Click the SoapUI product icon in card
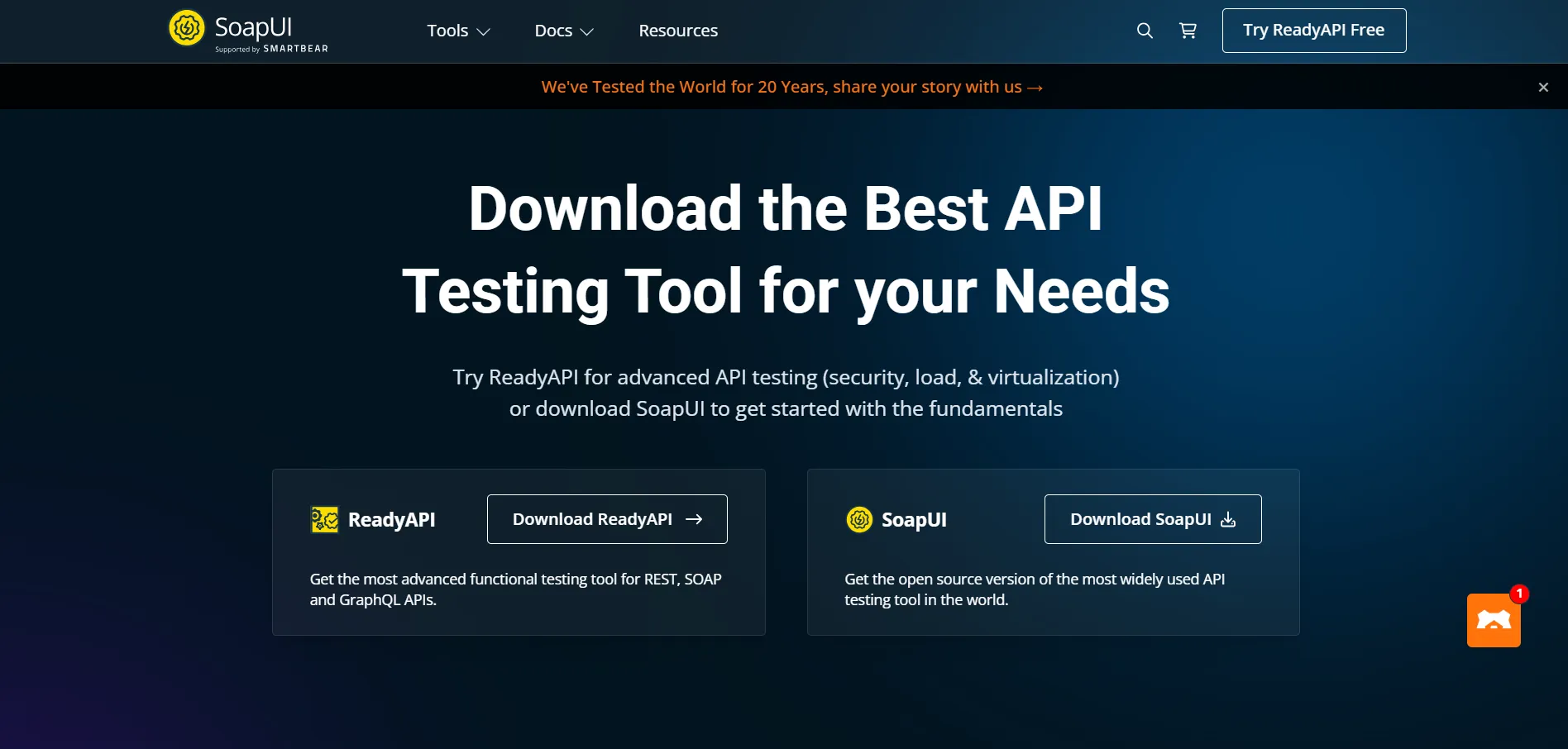Screen dimensions: 1568x749 click(859, 519)
